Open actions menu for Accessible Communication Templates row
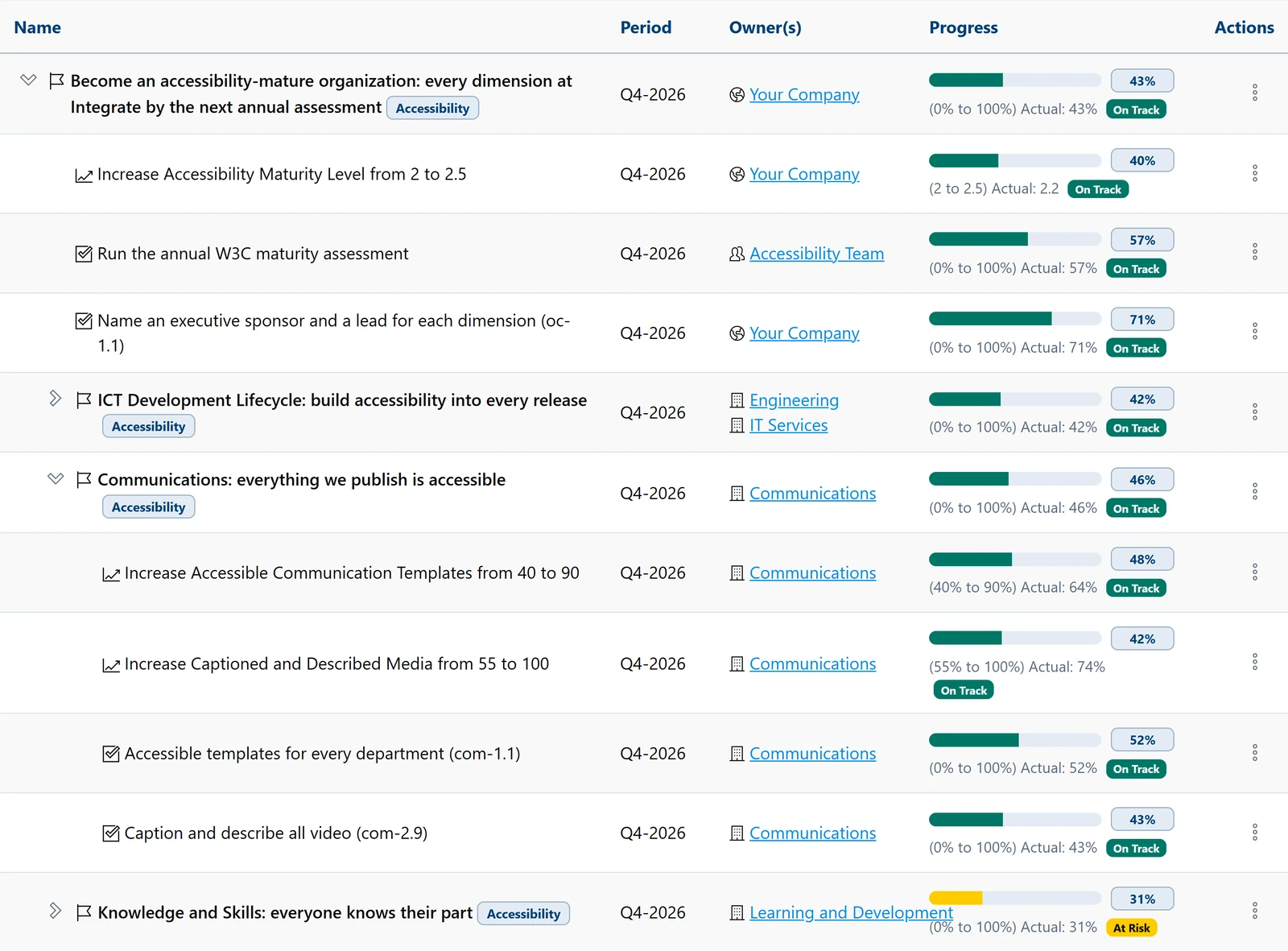 [1254, 573]
